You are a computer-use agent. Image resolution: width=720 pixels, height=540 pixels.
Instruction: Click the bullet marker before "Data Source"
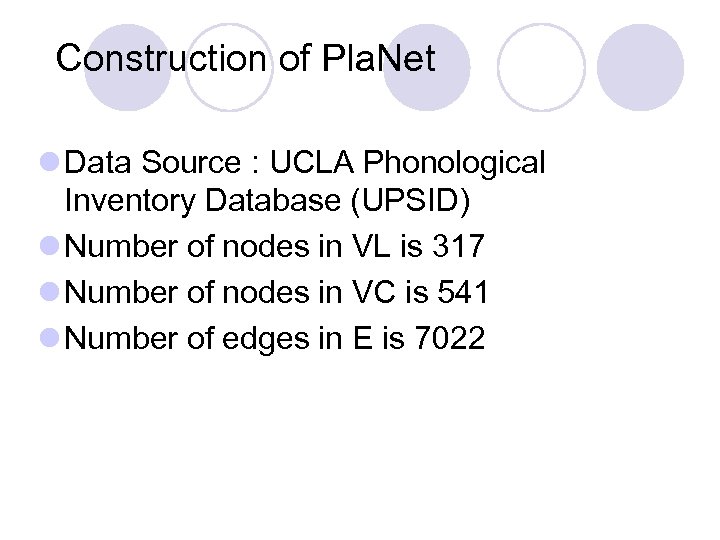[x=50, y=161]
